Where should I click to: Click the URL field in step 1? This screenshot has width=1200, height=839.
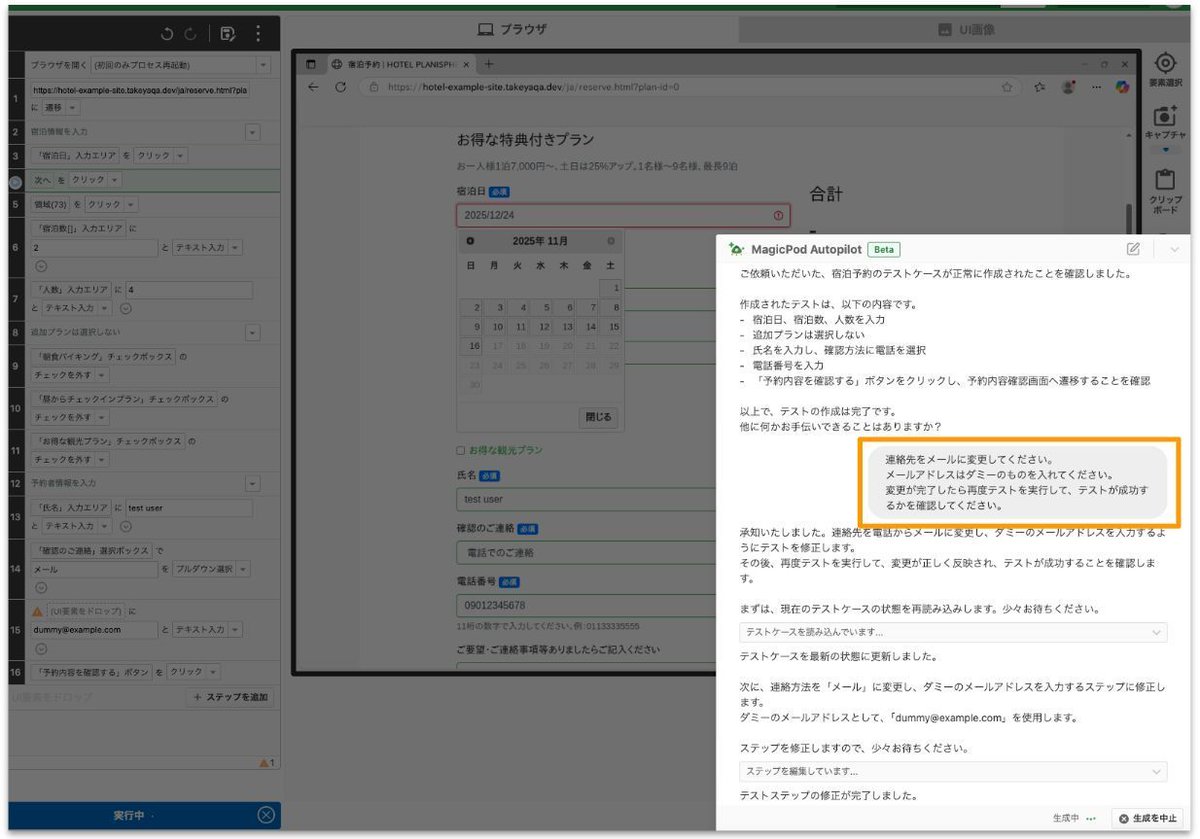coord(140,89)
